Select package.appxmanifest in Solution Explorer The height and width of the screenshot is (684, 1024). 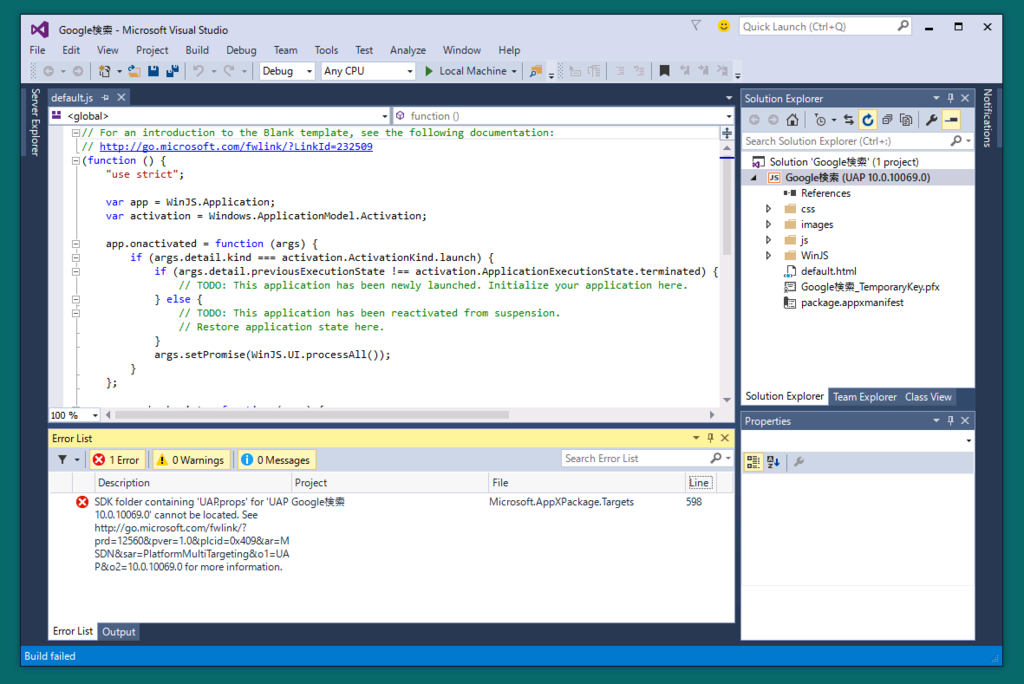click(851, 302)
